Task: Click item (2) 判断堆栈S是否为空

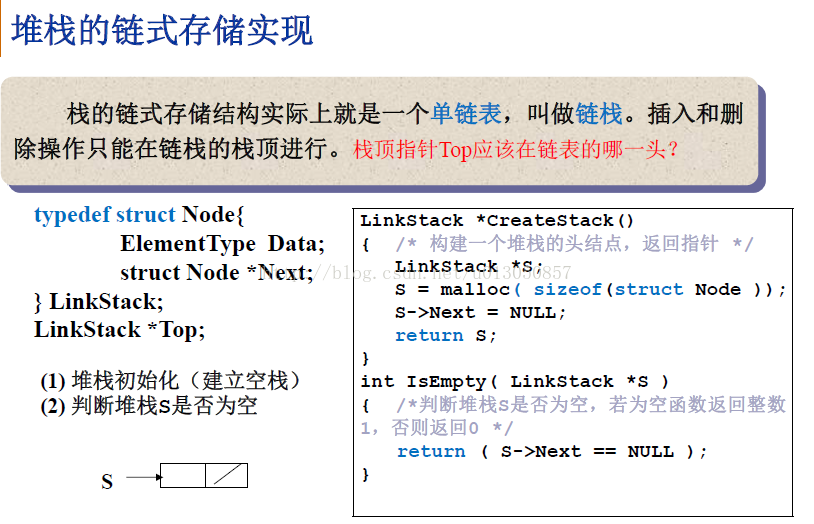Action: point(148,406)
